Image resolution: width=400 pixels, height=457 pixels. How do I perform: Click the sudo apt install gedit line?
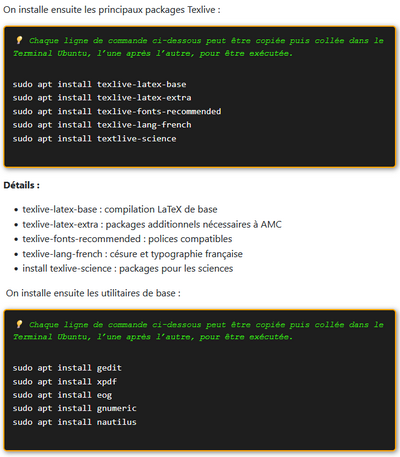click(67, 368)
